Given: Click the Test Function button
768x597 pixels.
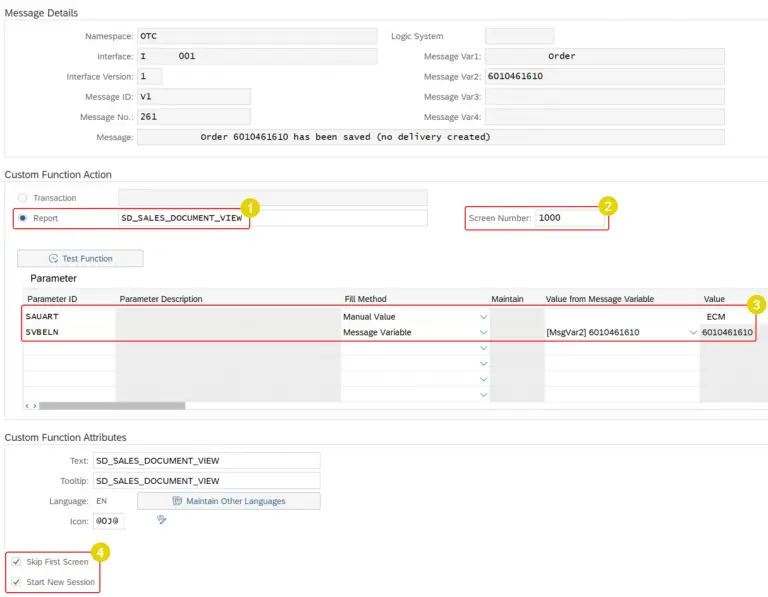Looking at the screenshot, I should point(80,258).
